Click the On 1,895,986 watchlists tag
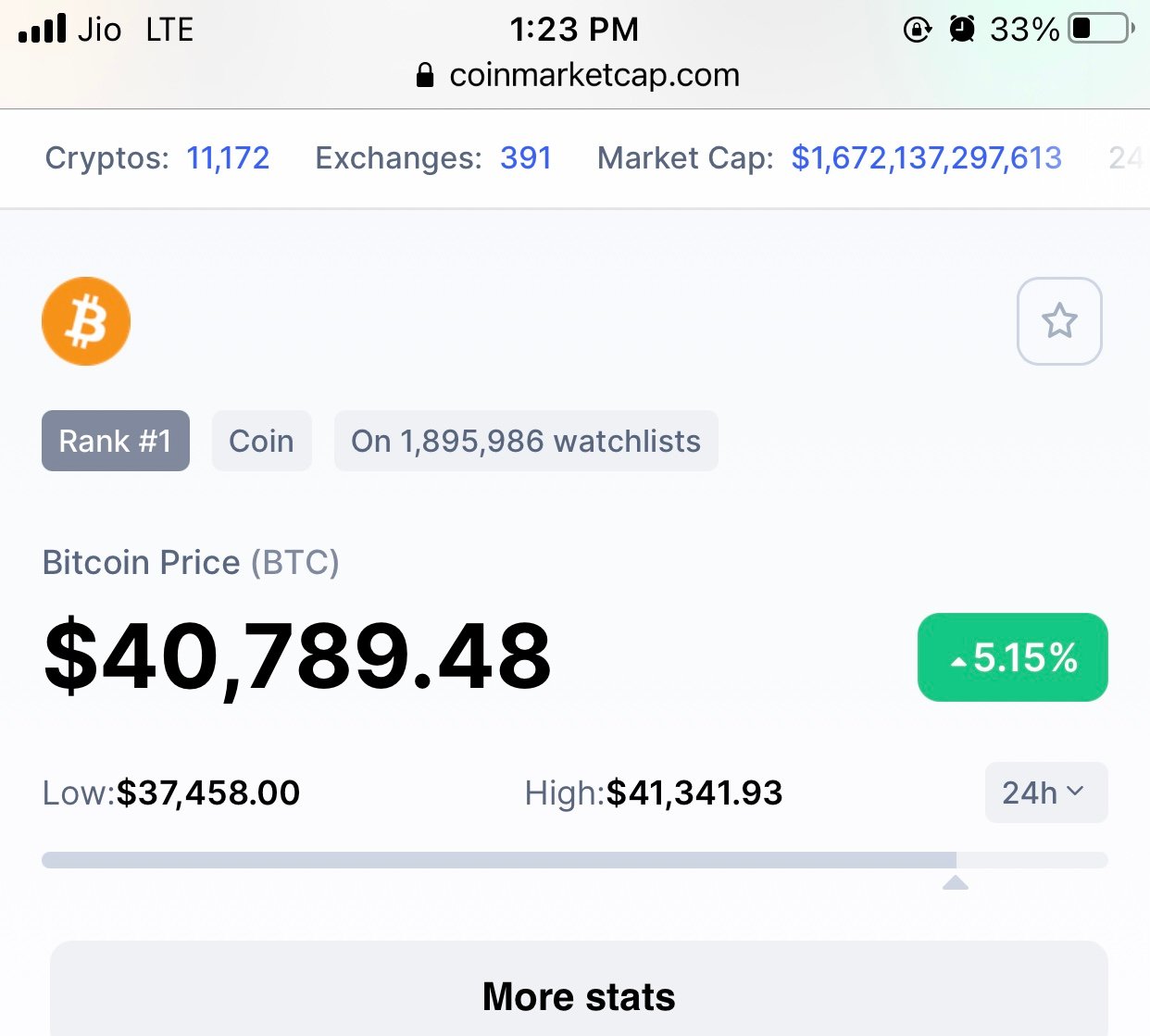This screenshot has height=1036, width=1150. tap(526, 441)
